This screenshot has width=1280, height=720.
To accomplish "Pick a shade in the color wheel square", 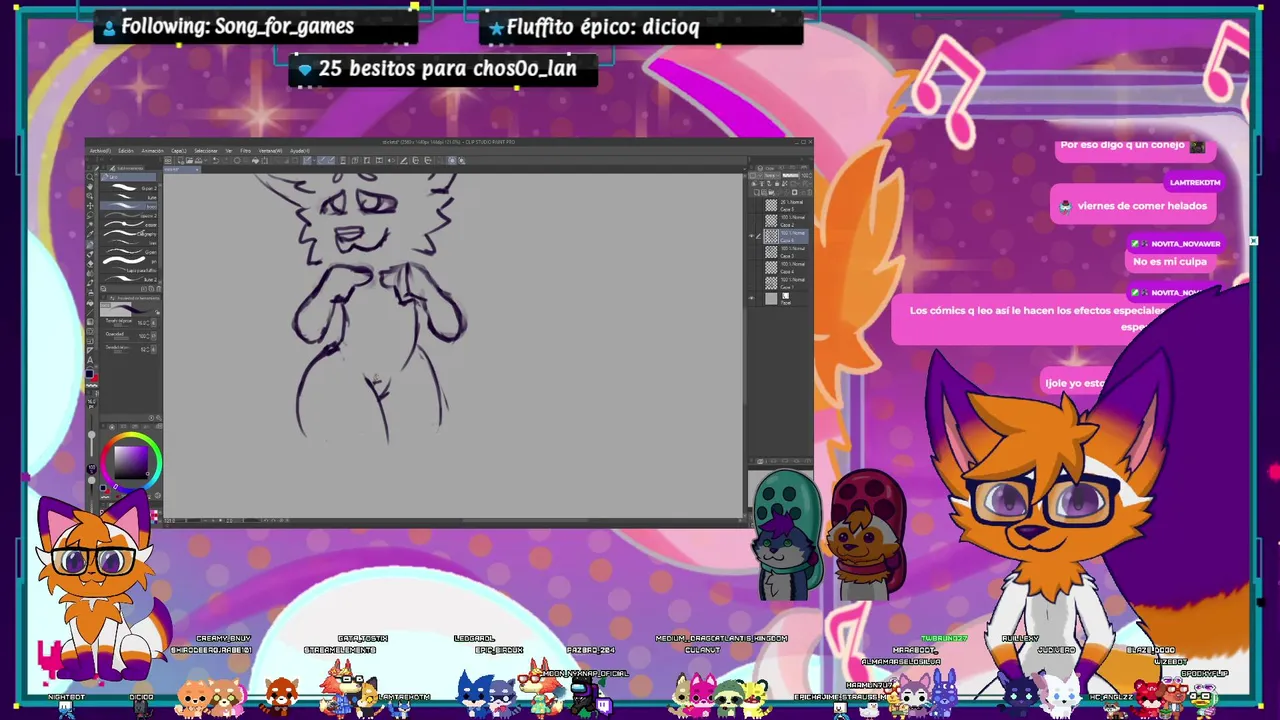I will pyautogui.click(x=131, y=463).
